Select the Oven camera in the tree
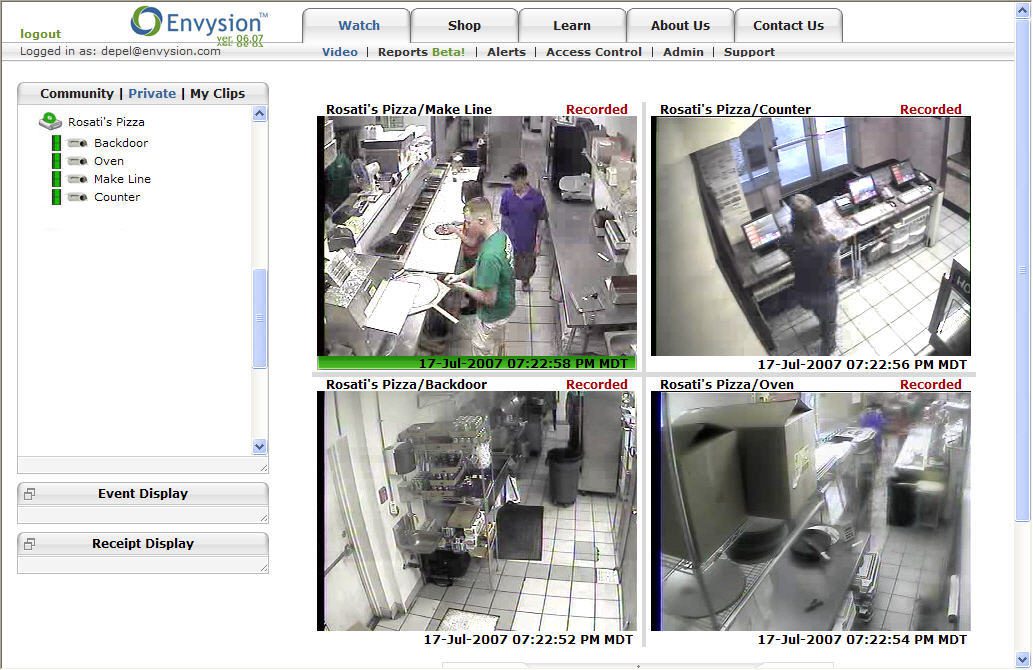Image resolution: width=1033 pixels, height=670 pixels. 109,161
